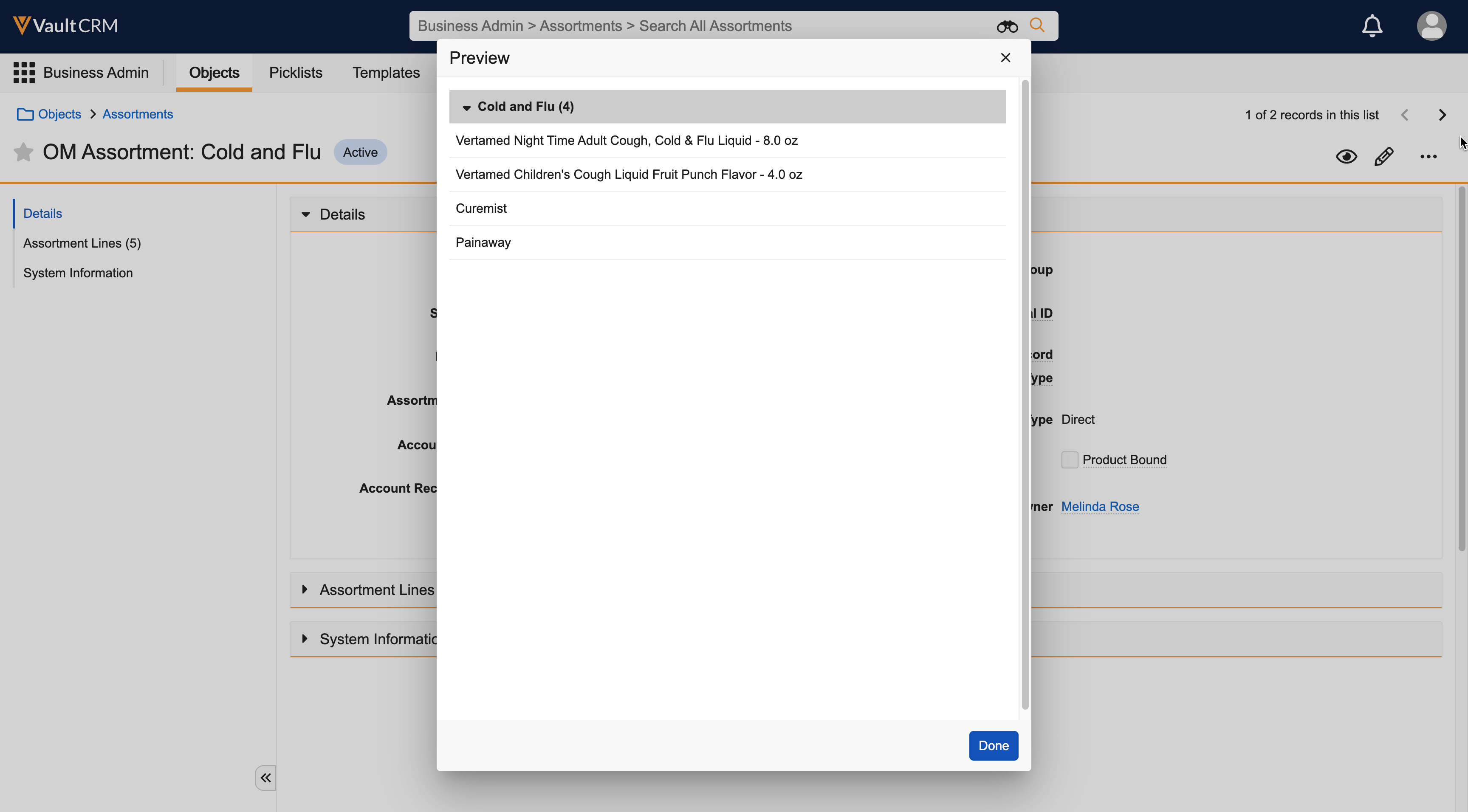The height and width of the screenshot is (812, 1468).
Task: Expand the Assortment Lines section
Action: [x=305, y=589]
